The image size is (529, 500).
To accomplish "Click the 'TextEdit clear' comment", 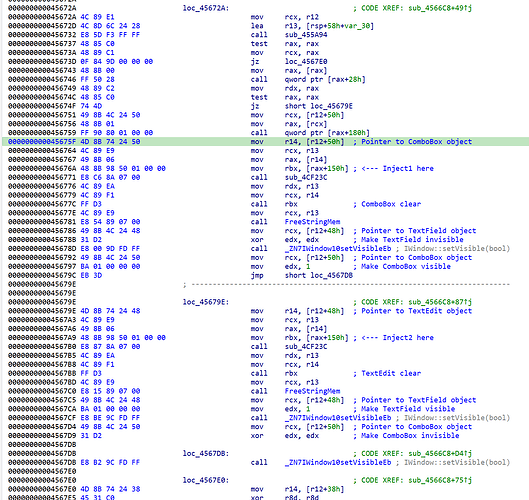I will point(391,373).
